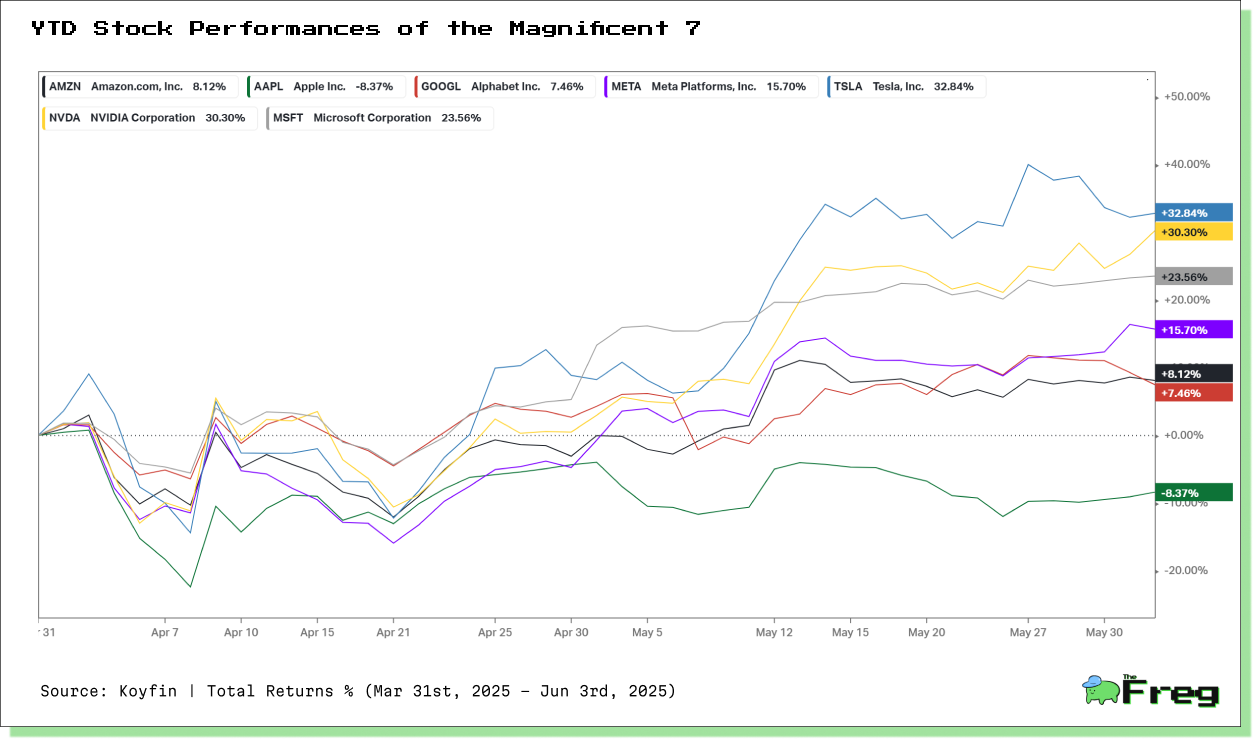The width and height of the screenshot is (1253, 739).
Task: Click the May 20 date on x-axis
Action: coord(927,633)
